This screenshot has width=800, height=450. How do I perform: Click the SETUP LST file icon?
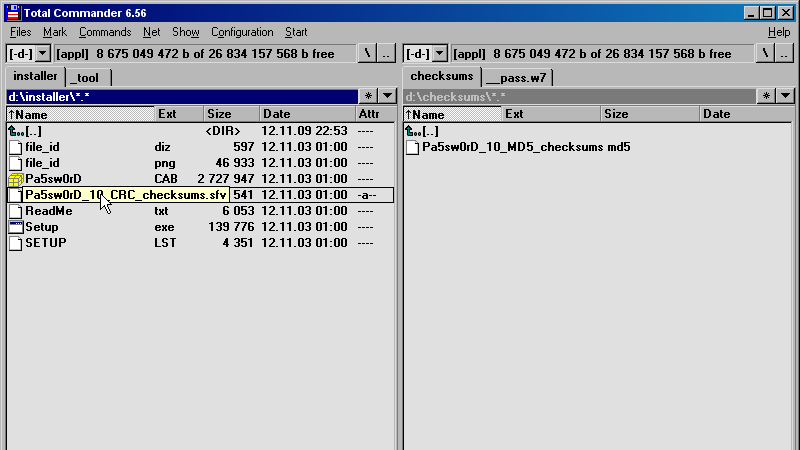[16, 243]
